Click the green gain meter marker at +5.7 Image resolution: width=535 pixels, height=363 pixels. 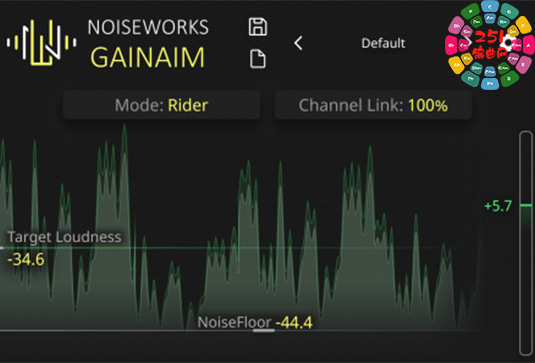[526, 205]
